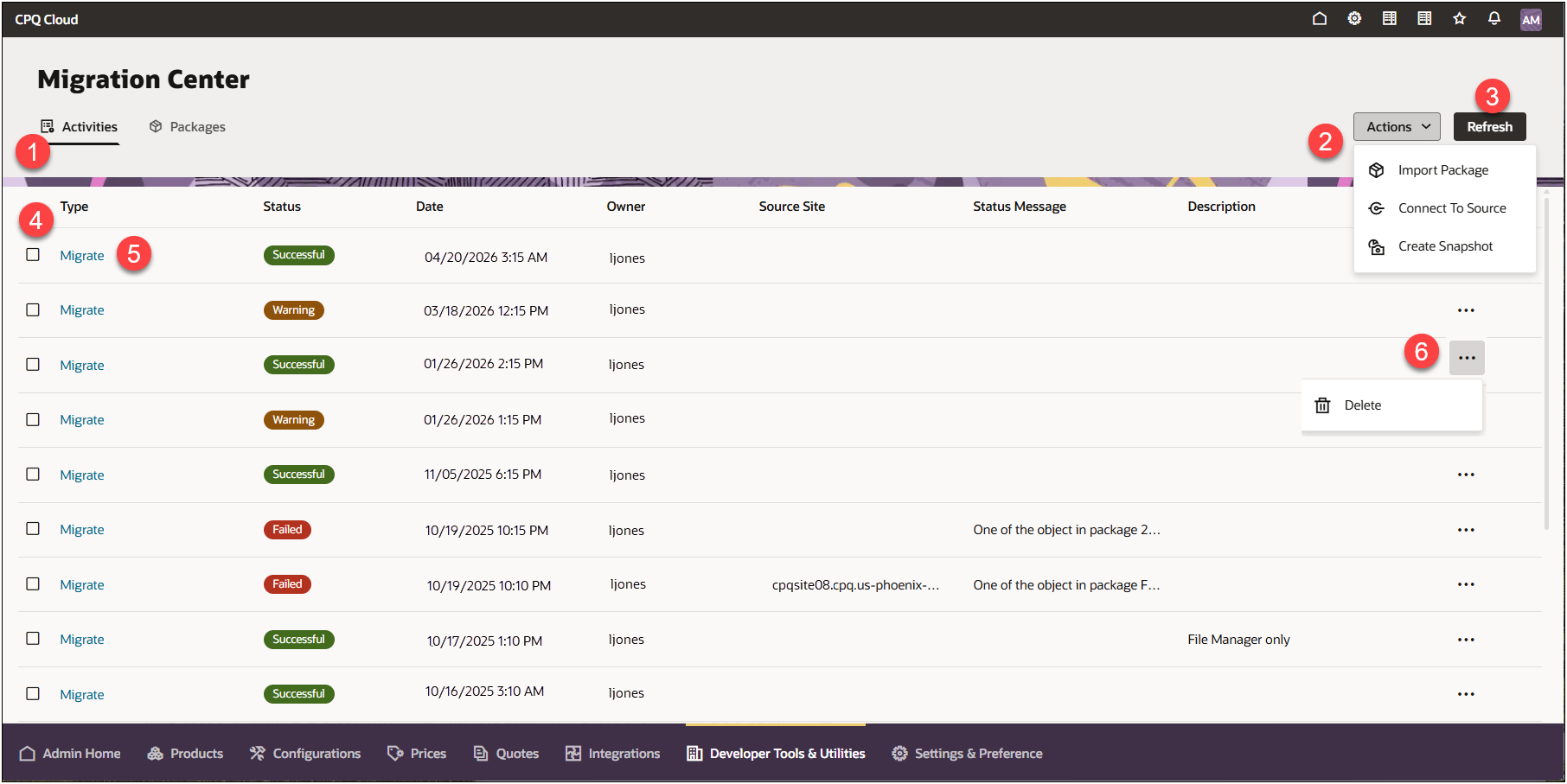Image resolution: width=1567 pixels, height=784 pixels.
Task: Click Packages tab cube icon
Action: coord(156,126)
